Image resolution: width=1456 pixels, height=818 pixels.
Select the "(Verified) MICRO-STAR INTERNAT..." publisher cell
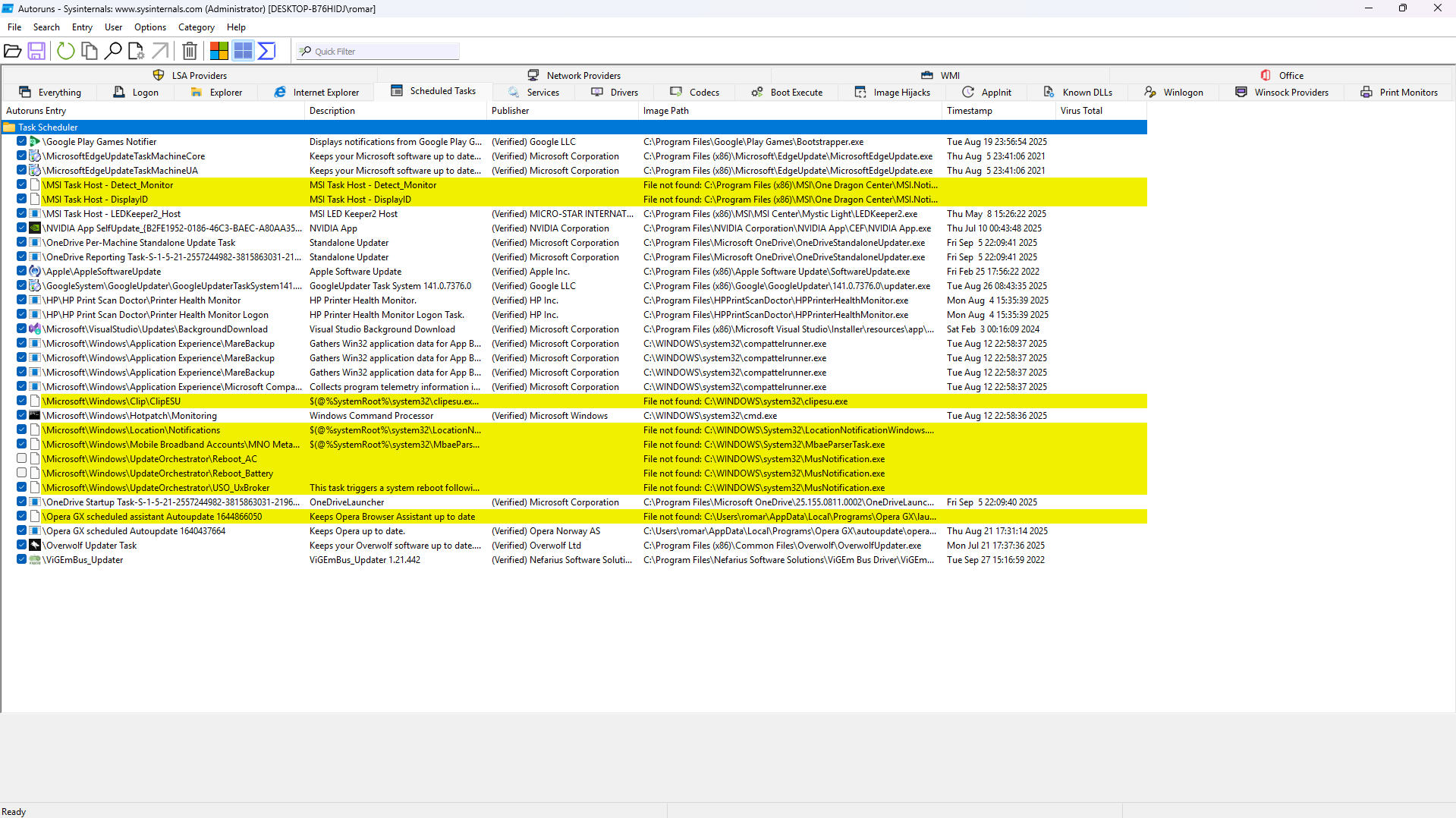pyautogui.click(x=562, y=214)
